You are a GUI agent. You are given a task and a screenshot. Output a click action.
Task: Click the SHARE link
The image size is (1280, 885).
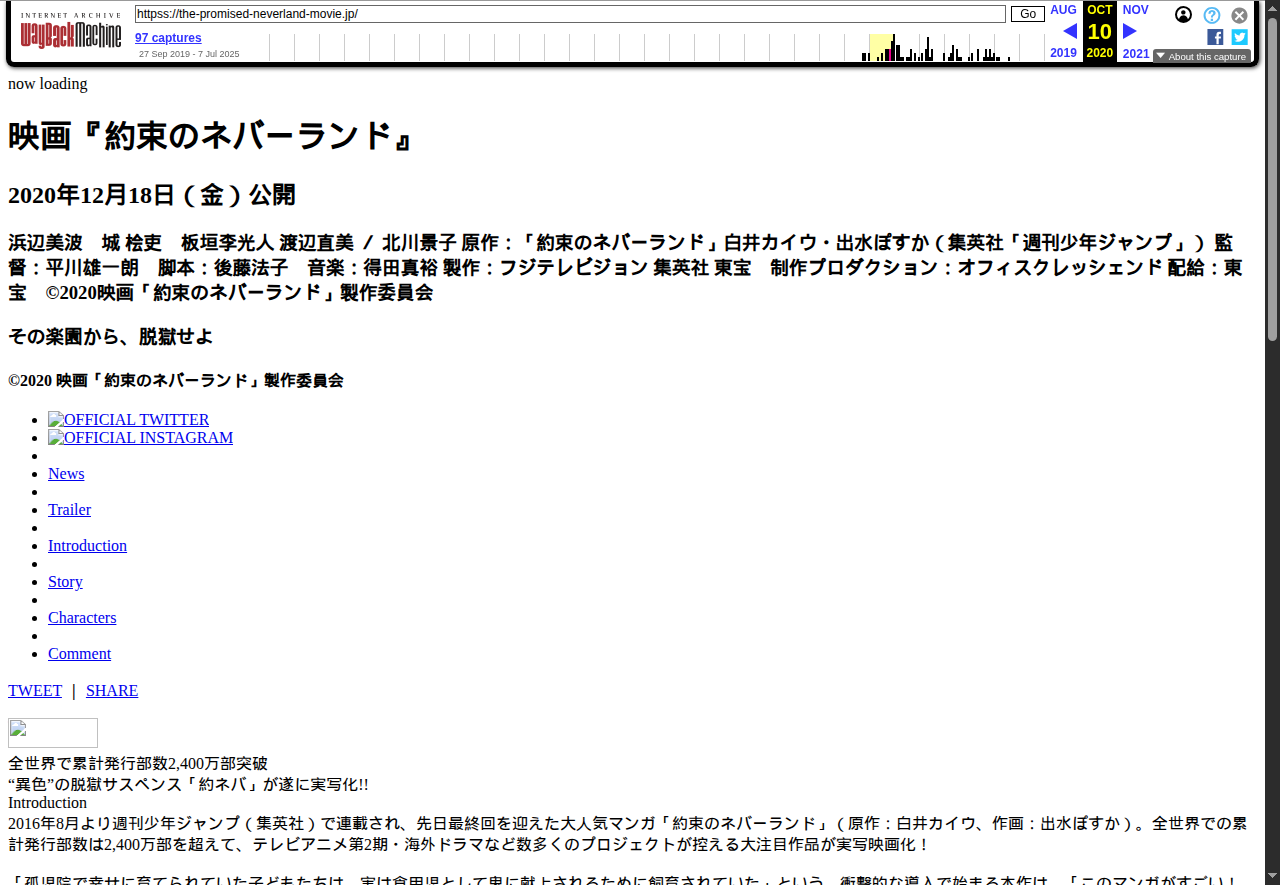point(112,691)
